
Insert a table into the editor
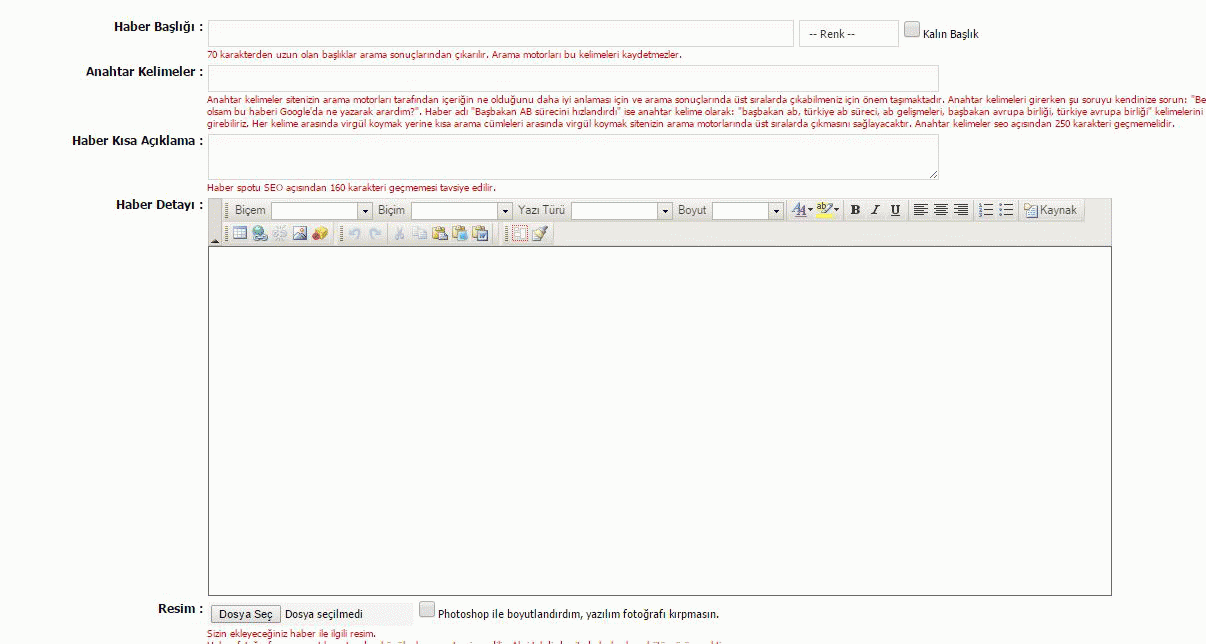click(x=240, y=233)
